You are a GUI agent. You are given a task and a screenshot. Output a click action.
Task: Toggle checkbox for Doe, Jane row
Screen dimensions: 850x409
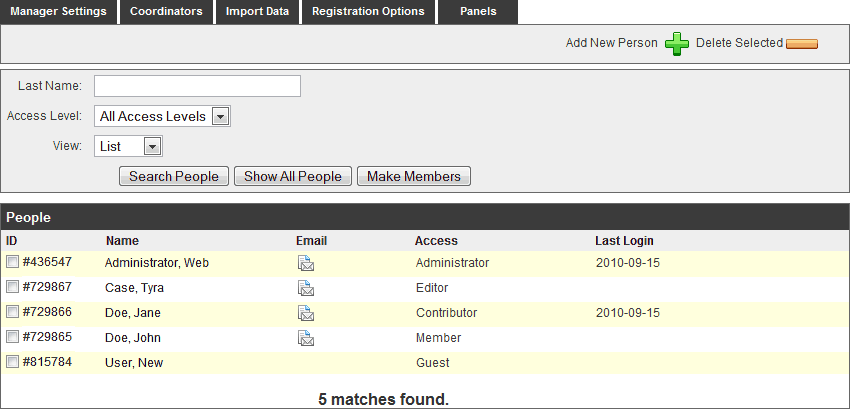pos(12,313)
